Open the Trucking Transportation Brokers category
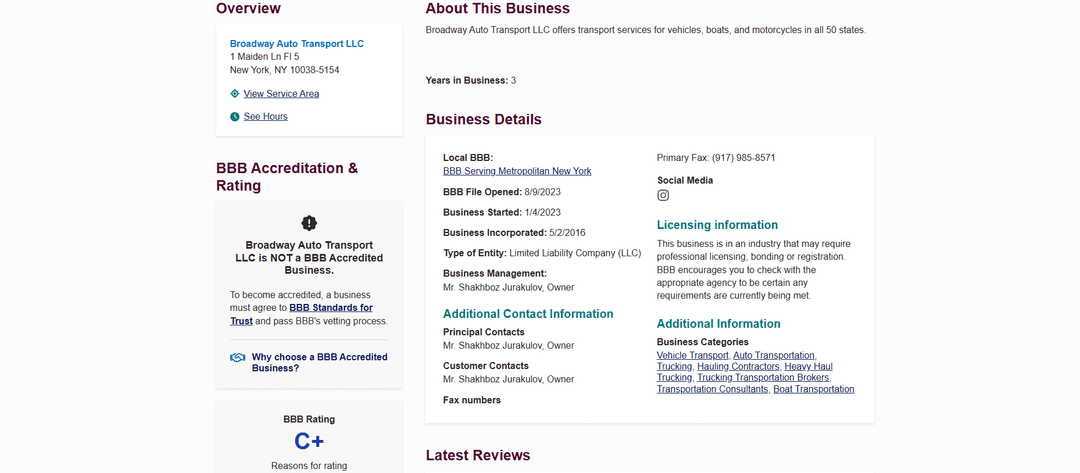The width and height of the screenshot is (1080, 473). [763, 378]
